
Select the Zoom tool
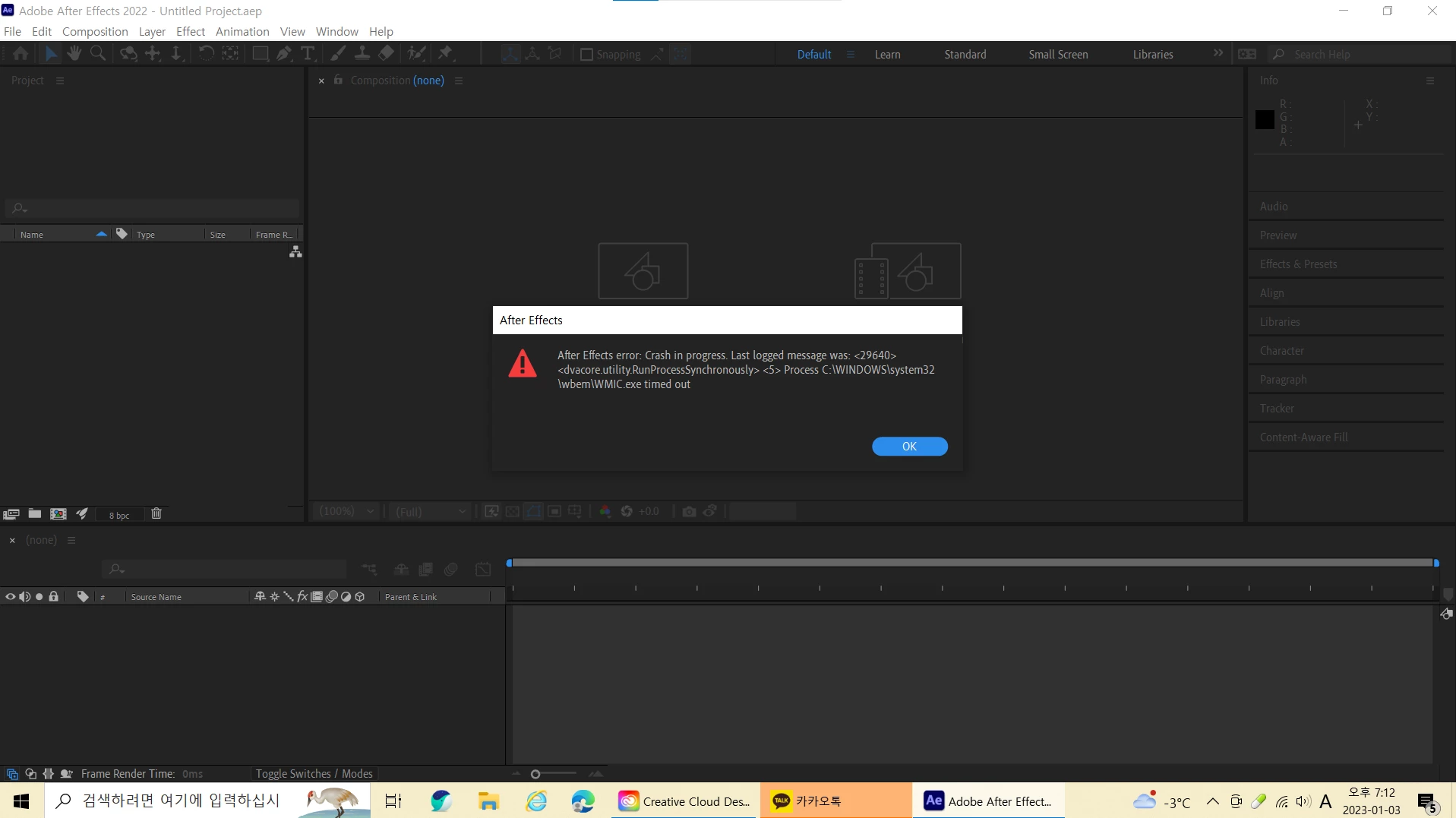click(x=98, y=54)
